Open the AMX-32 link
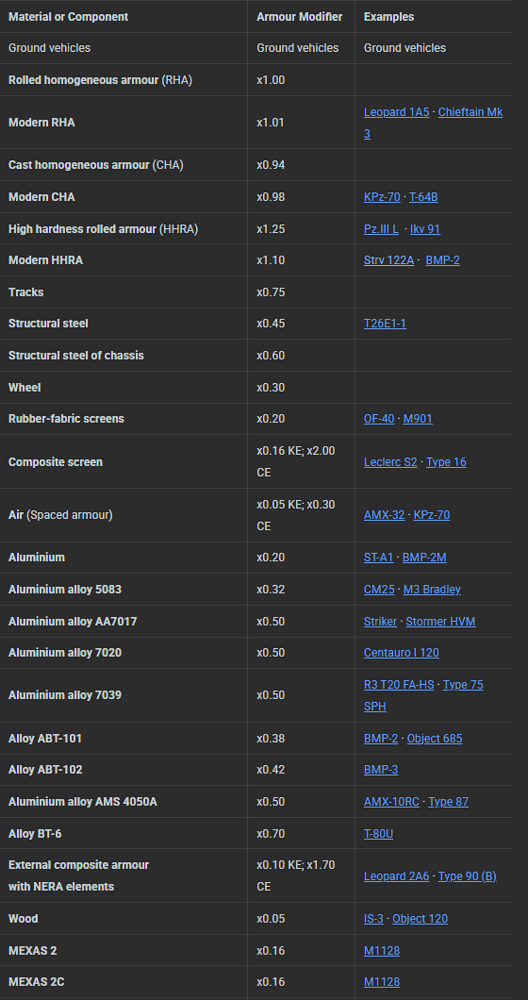This screenshot has height=1000, width=528. pos(384,515)
